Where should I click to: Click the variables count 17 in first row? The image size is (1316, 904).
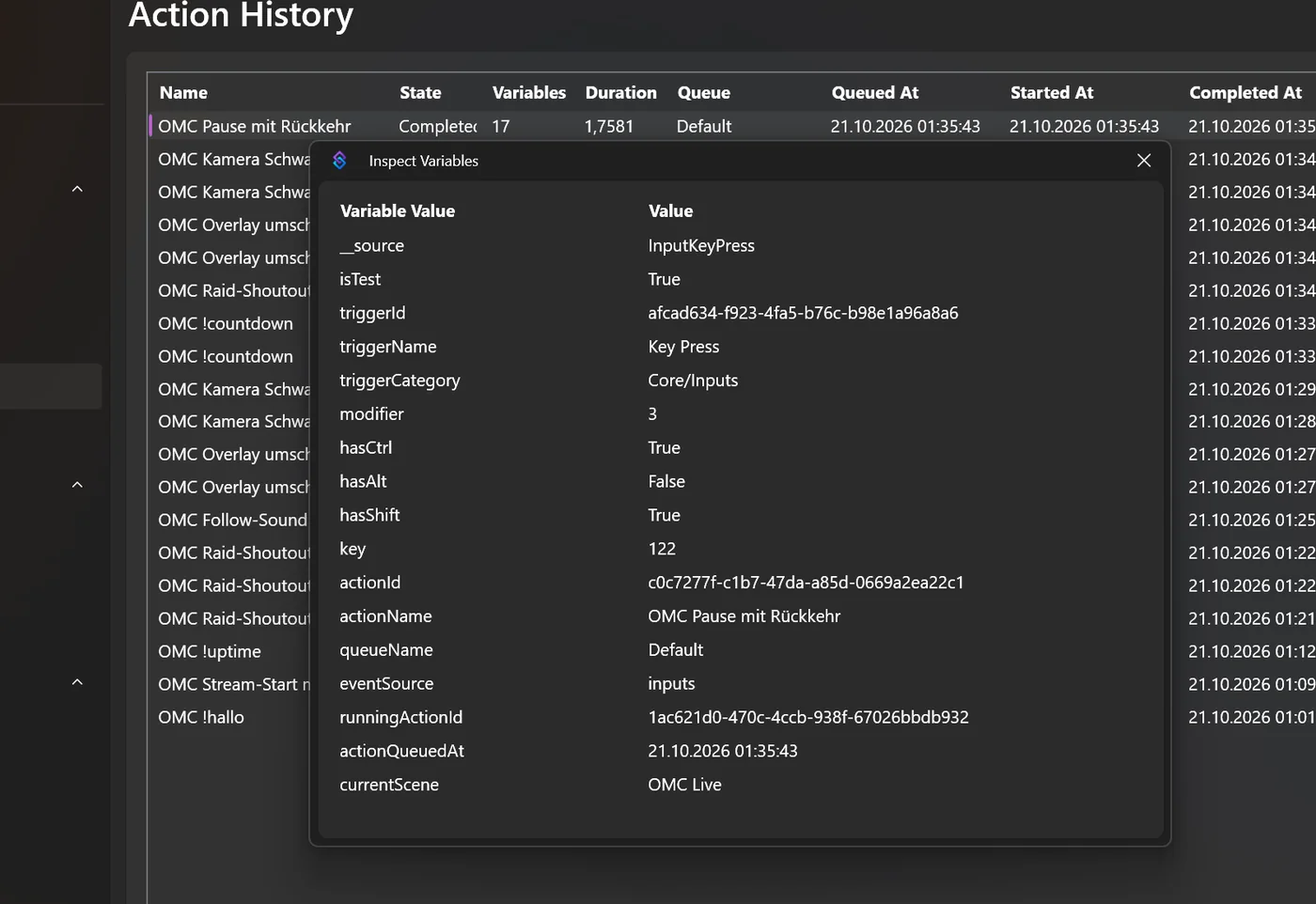(x=501, y=126)
